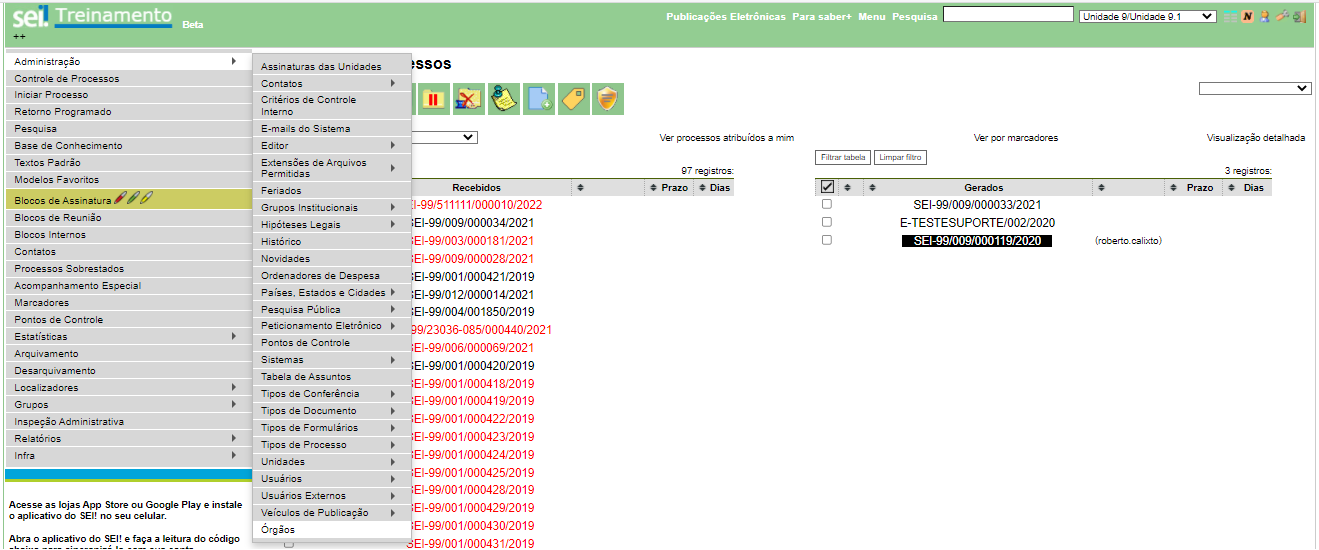Click the exit door (Sair) icon

tap(1299, 17)
